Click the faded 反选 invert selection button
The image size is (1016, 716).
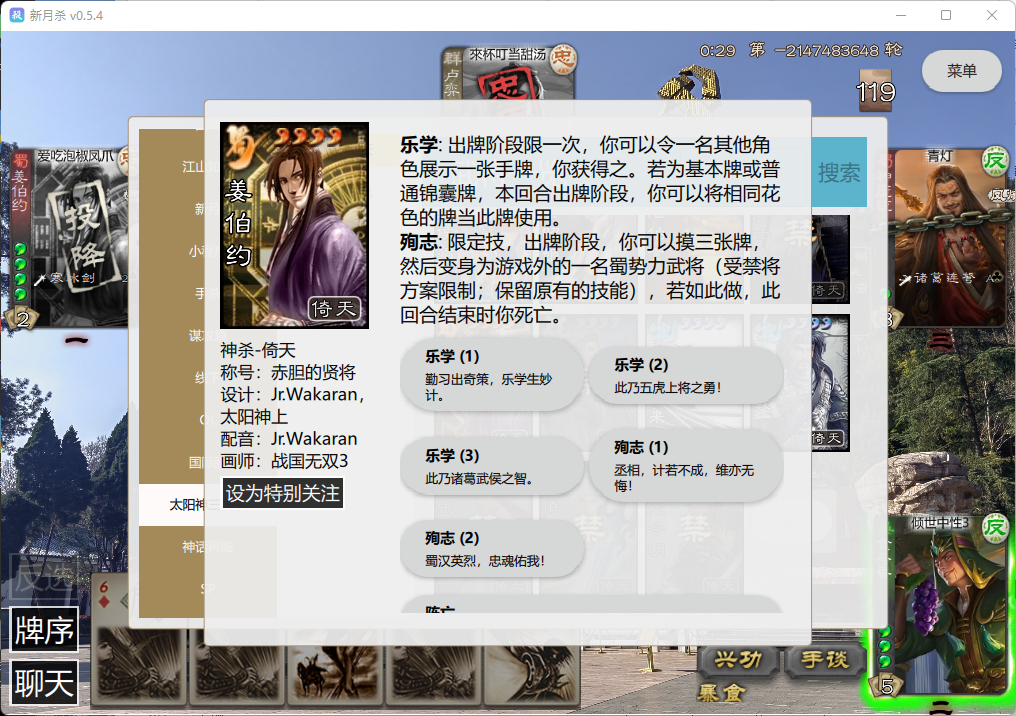pos(44,575)
